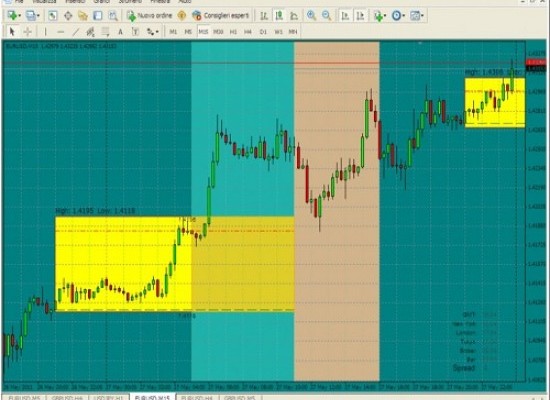Viewport: 550px width, 400px height.
Task: Launch the MetaEditor yellow icon
Action: pos(182,15)
